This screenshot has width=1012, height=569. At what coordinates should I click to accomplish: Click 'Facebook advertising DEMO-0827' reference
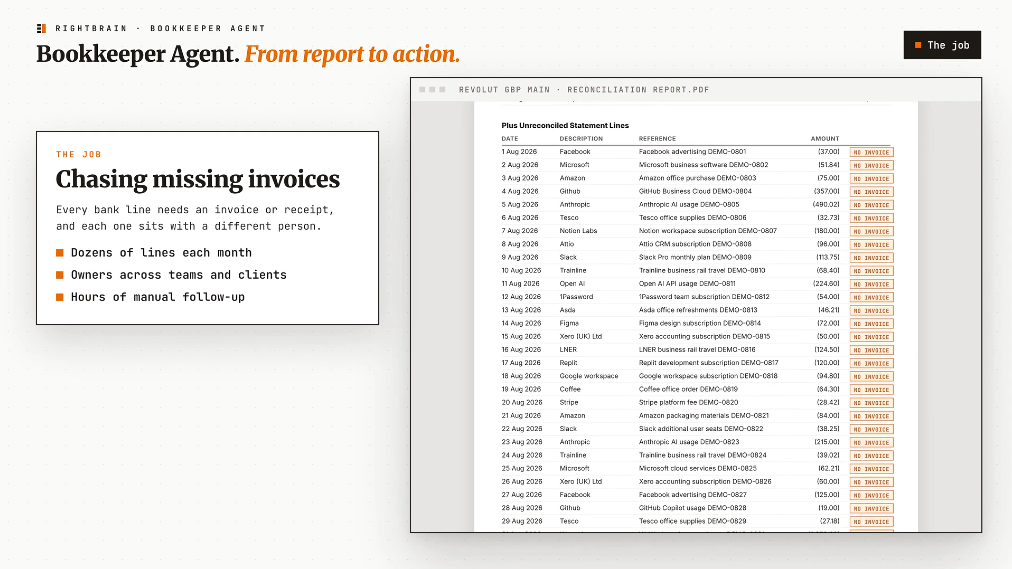coord(693,495)
